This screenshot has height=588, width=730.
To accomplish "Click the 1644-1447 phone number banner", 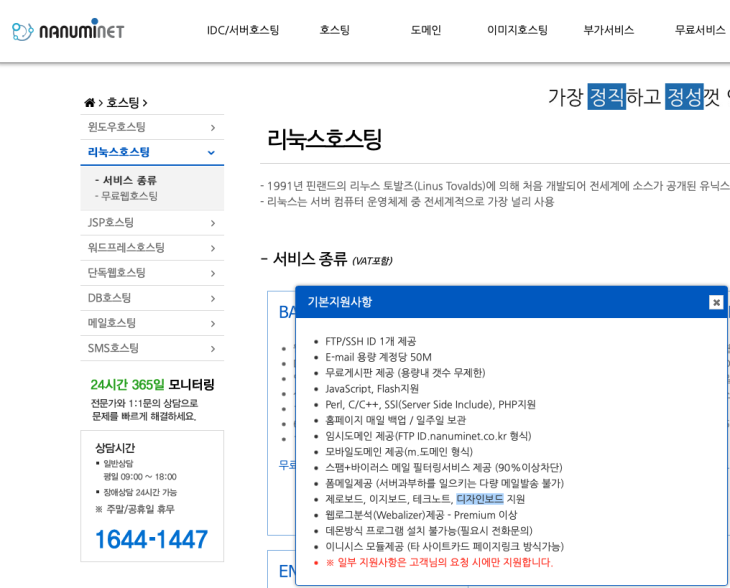I will [x=151, y=539].
